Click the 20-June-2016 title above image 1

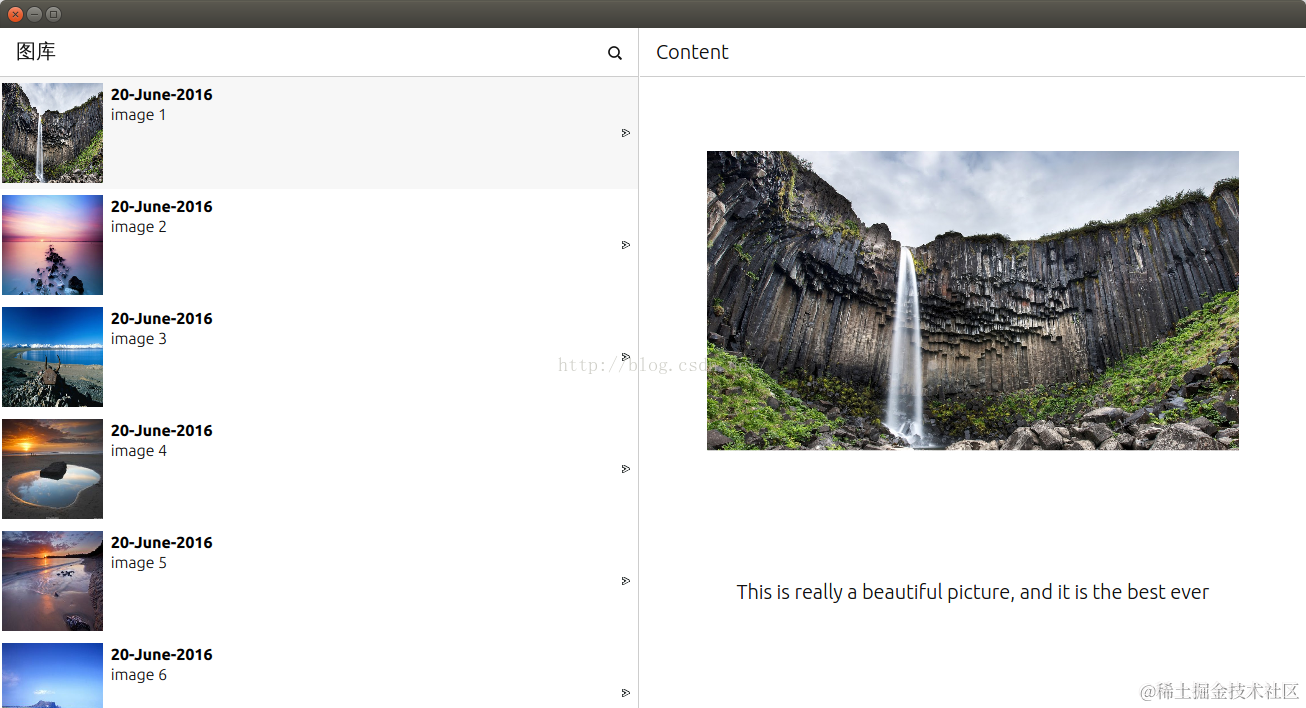162,95
